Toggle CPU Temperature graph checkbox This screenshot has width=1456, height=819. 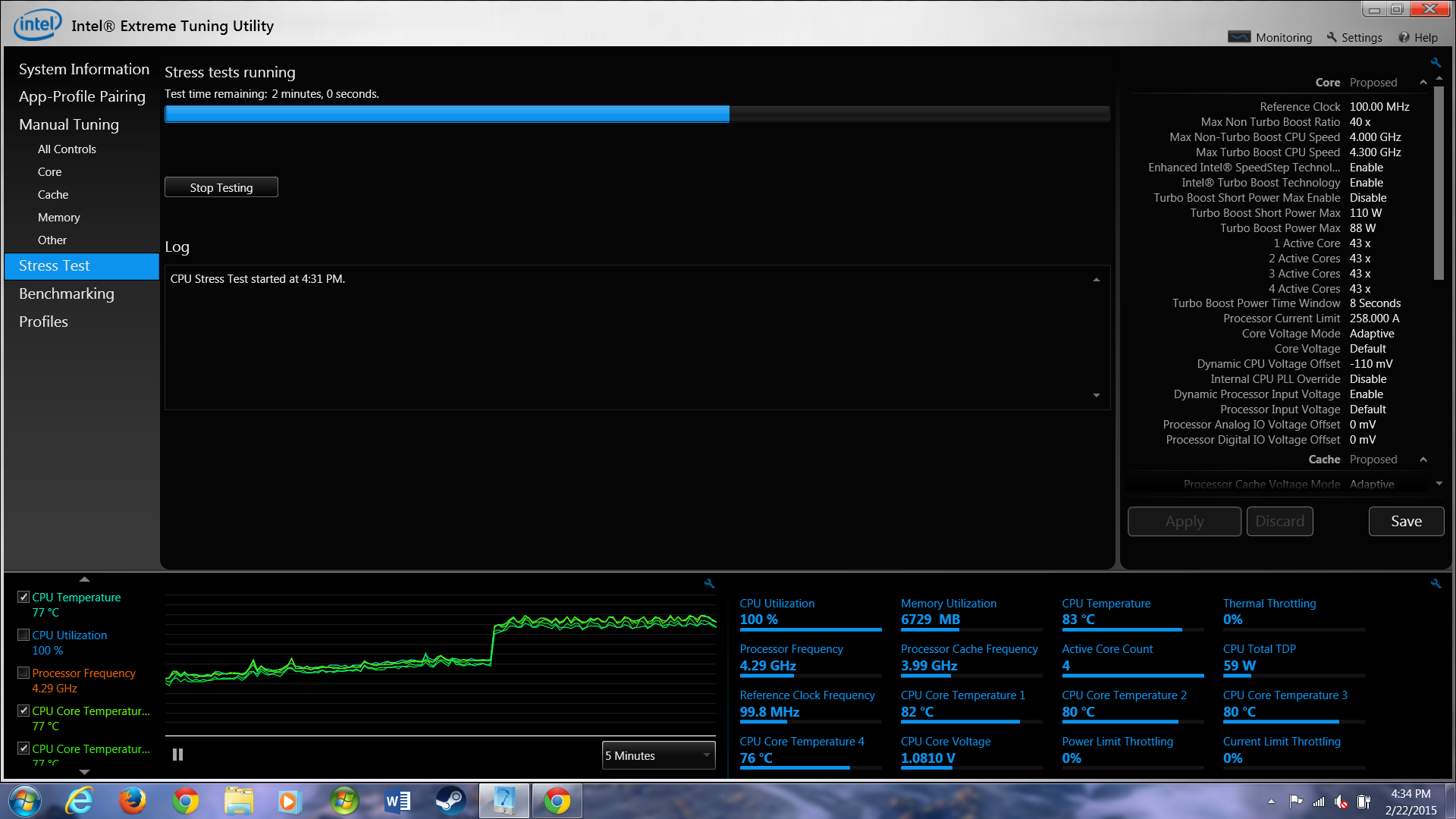click(24, 597)
